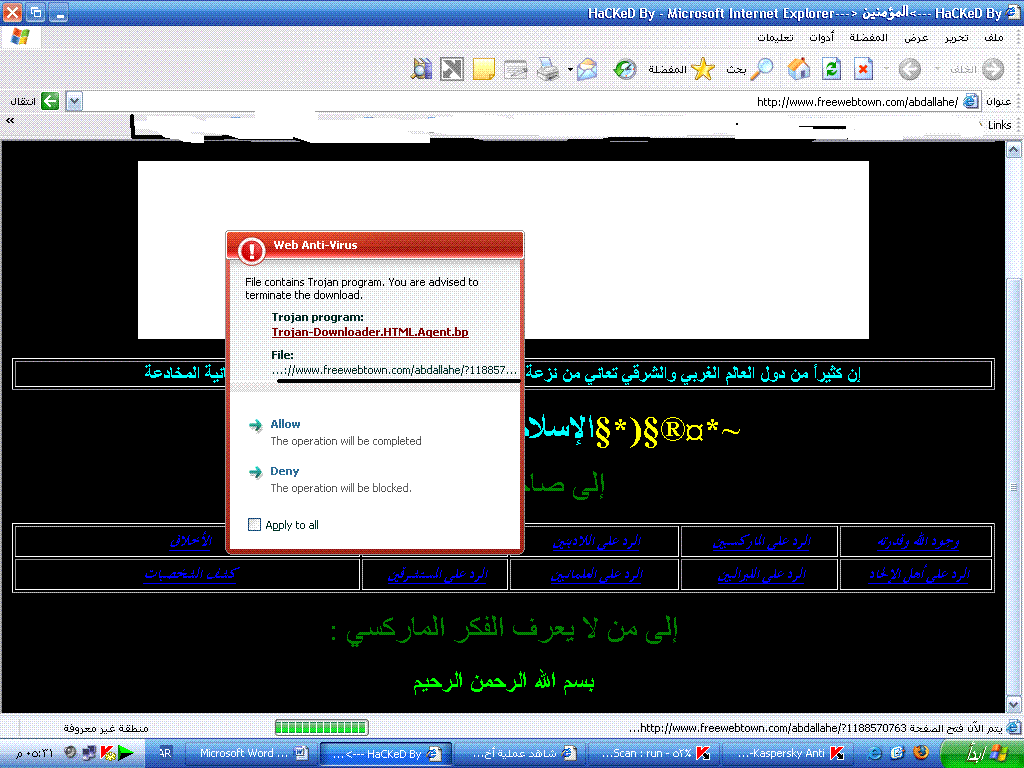1024x768 pixels.
Task: Click the Internet Explorer quick launch icon
Action: pos(876,753)
